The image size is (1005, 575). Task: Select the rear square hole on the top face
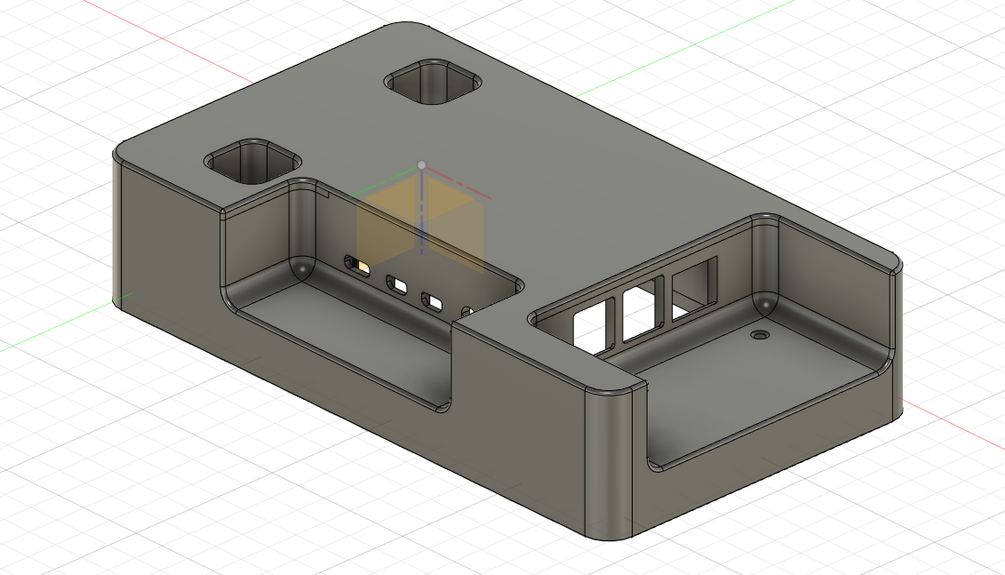[433, 83]
